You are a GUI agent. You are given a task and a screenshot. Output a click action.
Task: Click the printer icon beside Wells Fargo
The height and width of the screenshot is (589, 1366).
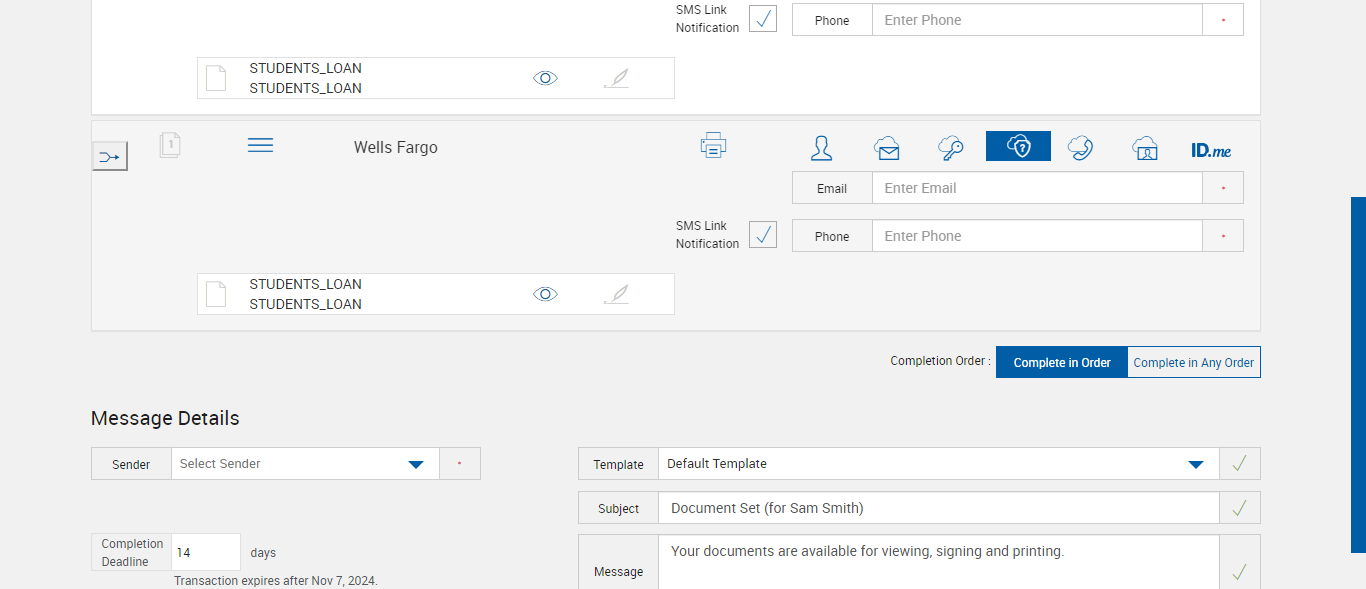tap(713, 146)
